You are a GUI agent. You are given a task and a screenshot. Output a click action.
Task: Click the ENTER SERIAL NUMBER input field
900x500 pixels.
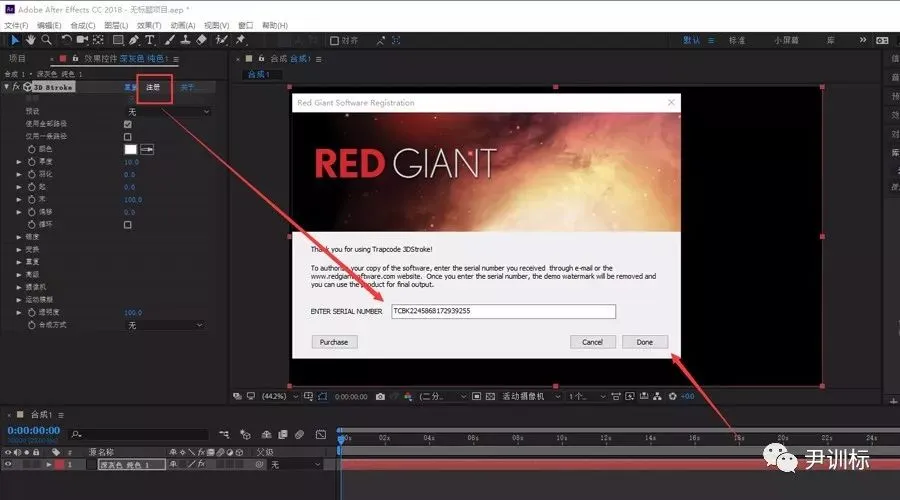tap(503, 311)
